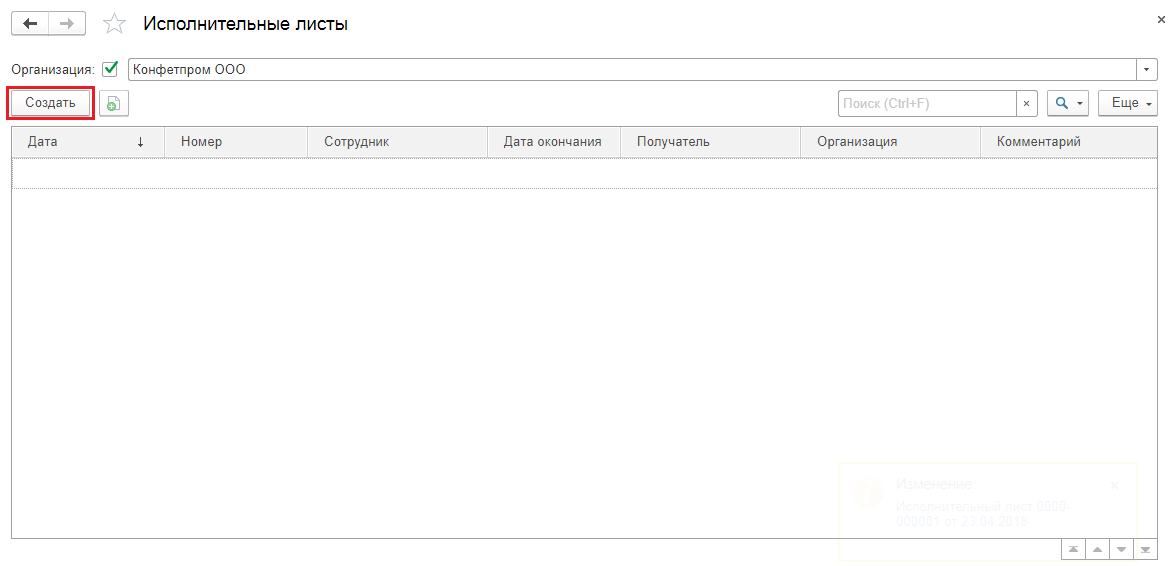The width and height of the screenshot is (1175, 566).
Task: Sort by the Сотрудник column header
Action: pyautogui.click(x=397, y=142)
